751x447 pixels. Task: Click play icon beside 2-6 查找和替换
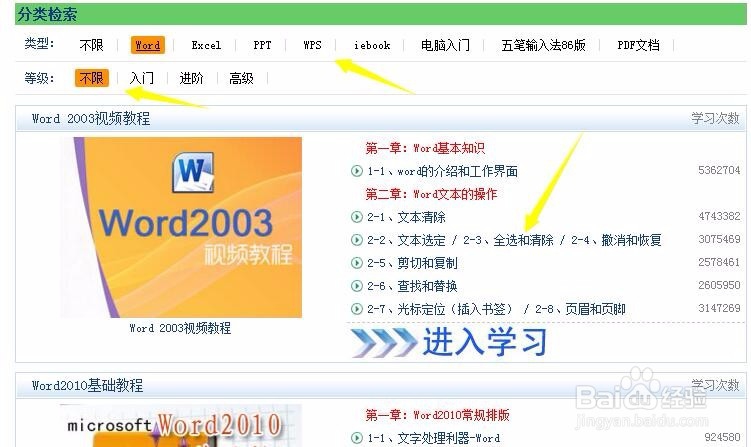[x=357, y=286]
